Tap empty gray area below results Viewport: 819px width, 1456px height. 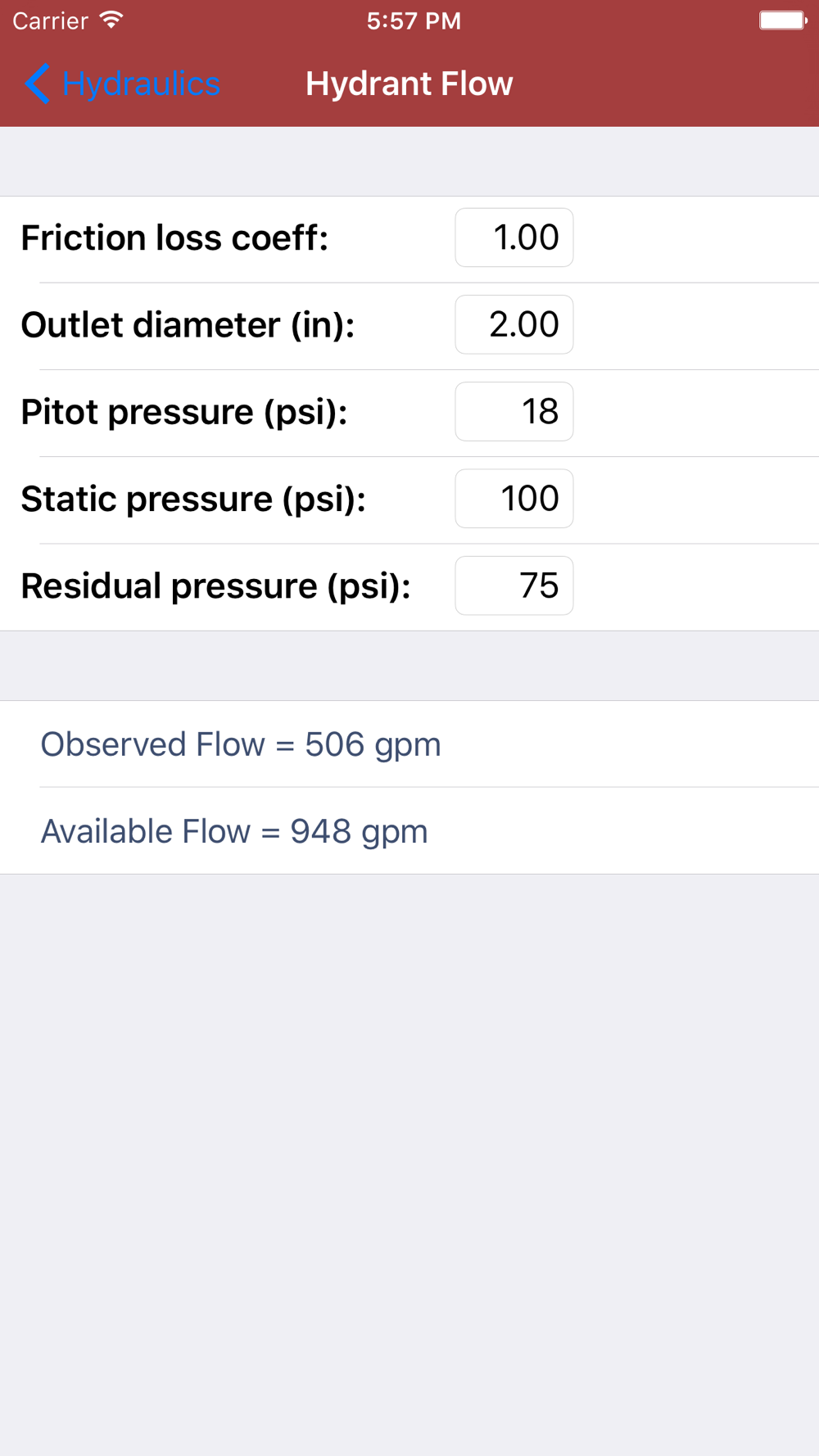[409, 1163]
